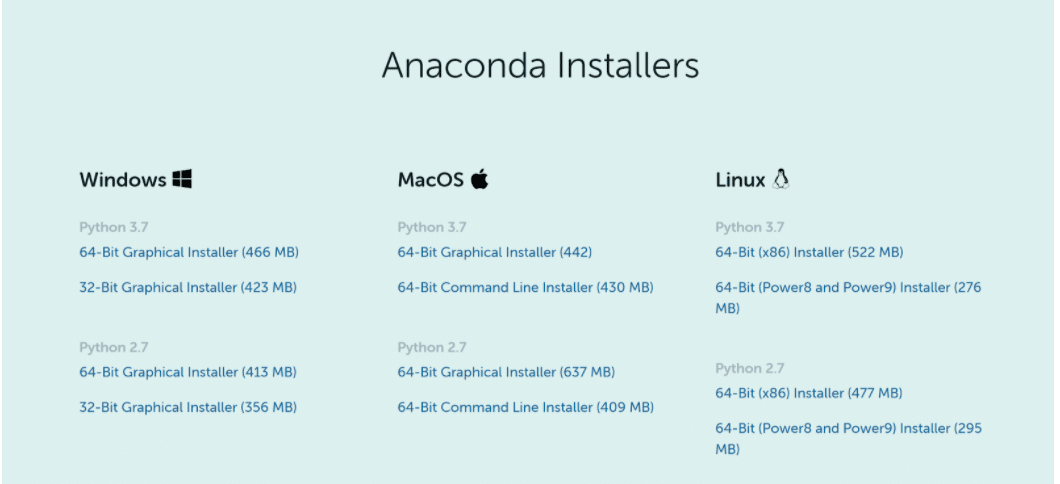Click the Windows section heading text
Image resolution: width=1060 pixels, height=484 pixels.
(123, 180)
